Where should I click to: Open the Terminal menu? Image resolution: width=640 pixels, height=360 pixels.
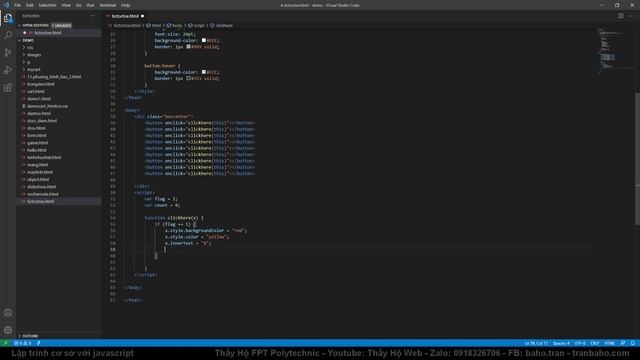pyautogui.click(x=108, y=5)
